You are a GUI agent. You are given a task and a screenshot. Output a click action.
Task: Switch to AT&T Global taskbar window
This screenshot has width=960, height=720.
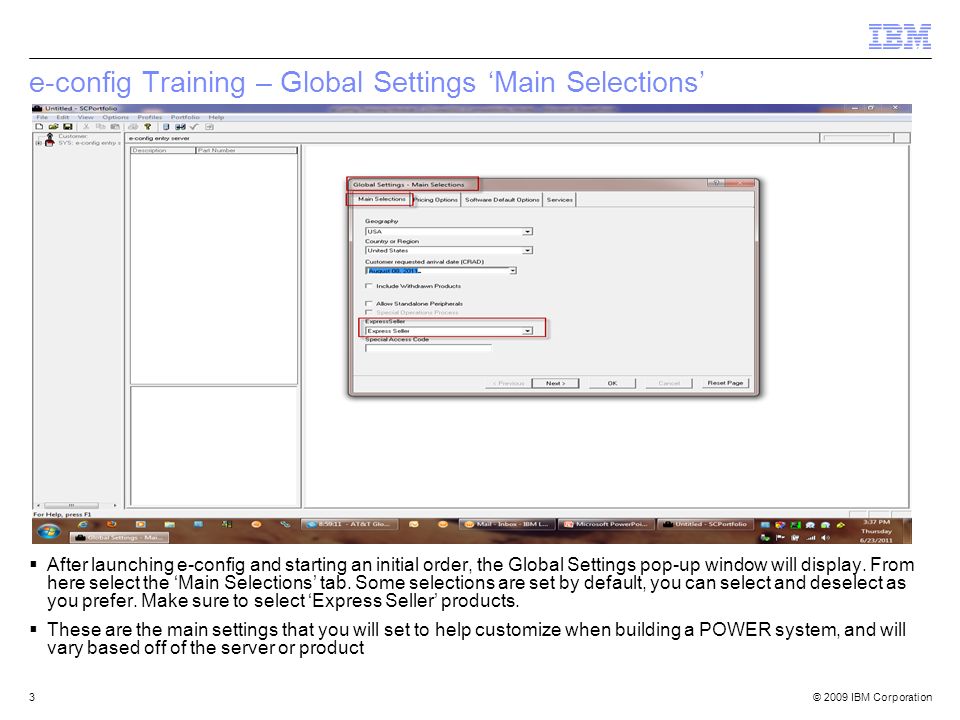(349, 524)
